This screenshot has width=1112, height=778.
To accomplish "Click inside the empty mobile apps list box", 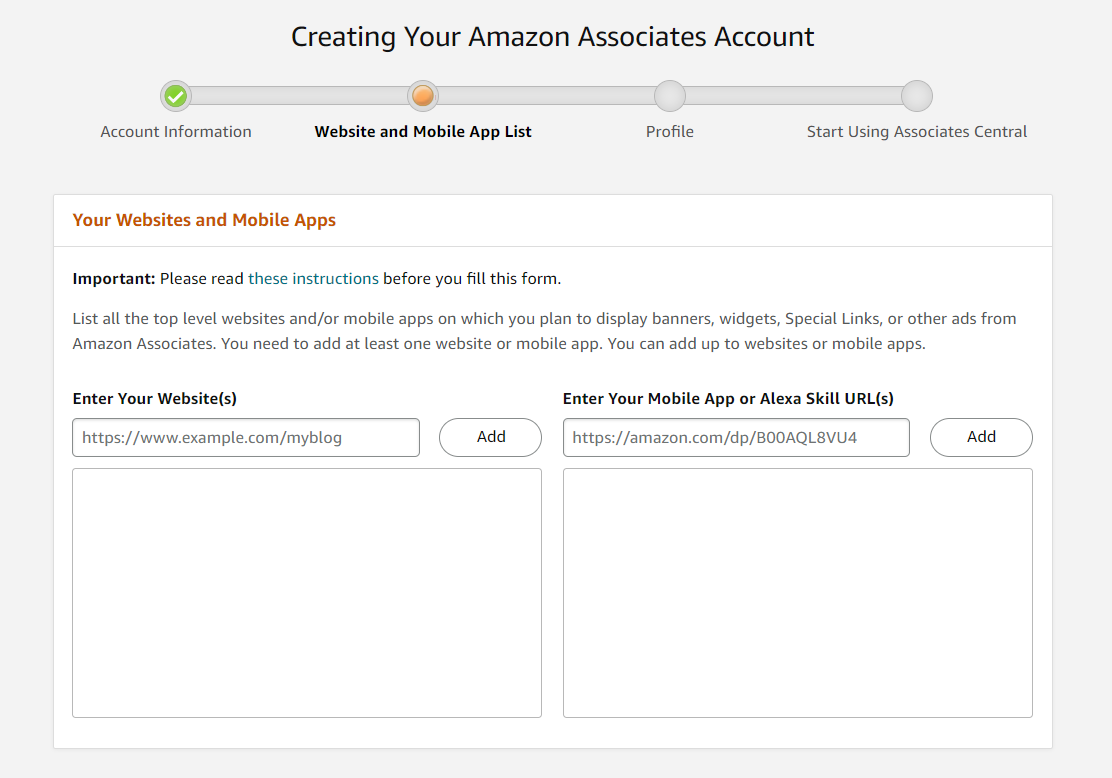I will [x=797, y=592].
